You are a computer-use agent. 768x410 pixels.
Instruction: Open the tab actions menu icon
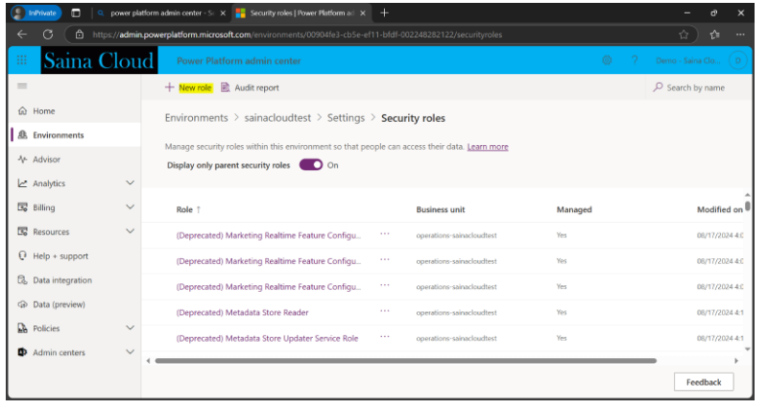76,13
